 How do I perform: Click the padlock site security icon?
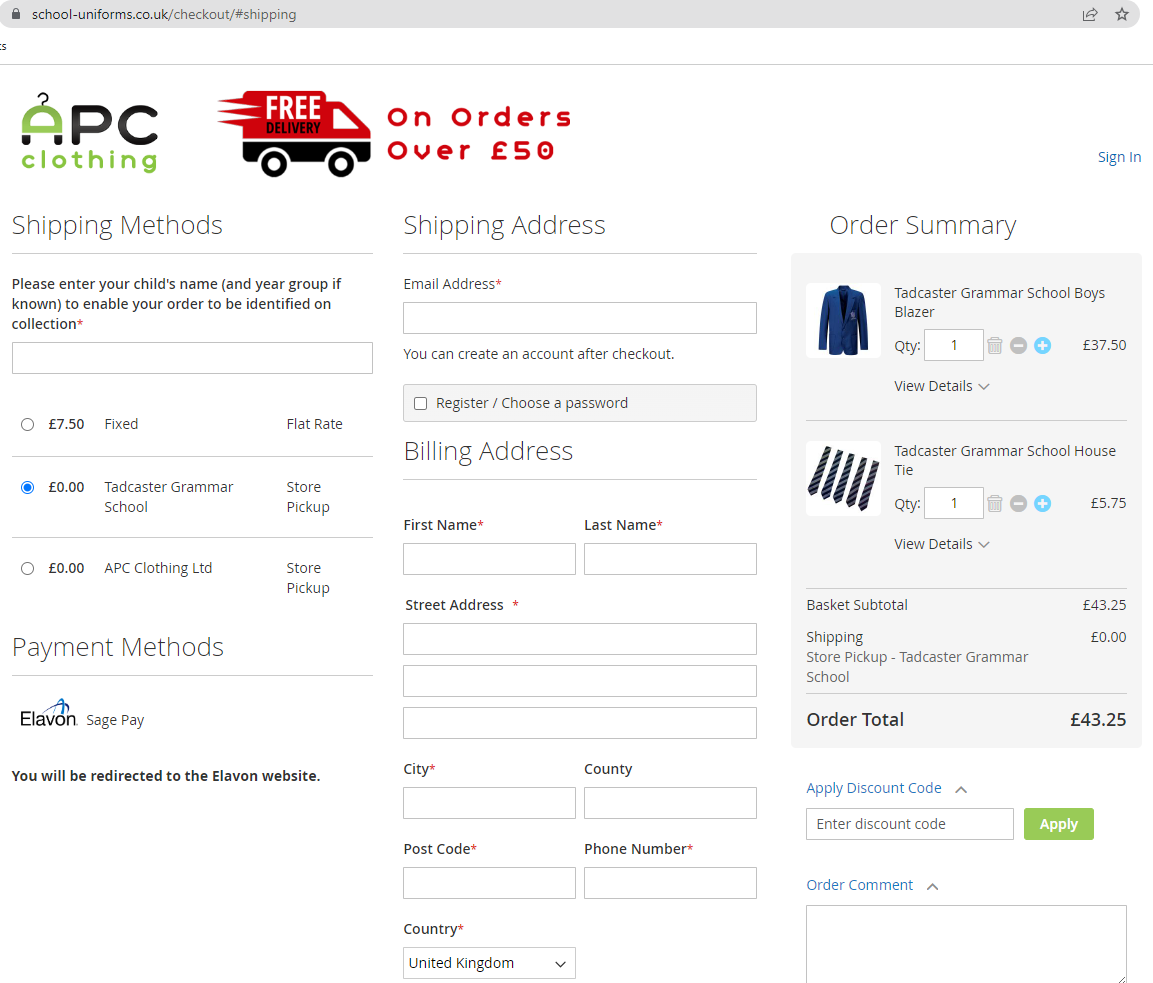tap(15, 14)
